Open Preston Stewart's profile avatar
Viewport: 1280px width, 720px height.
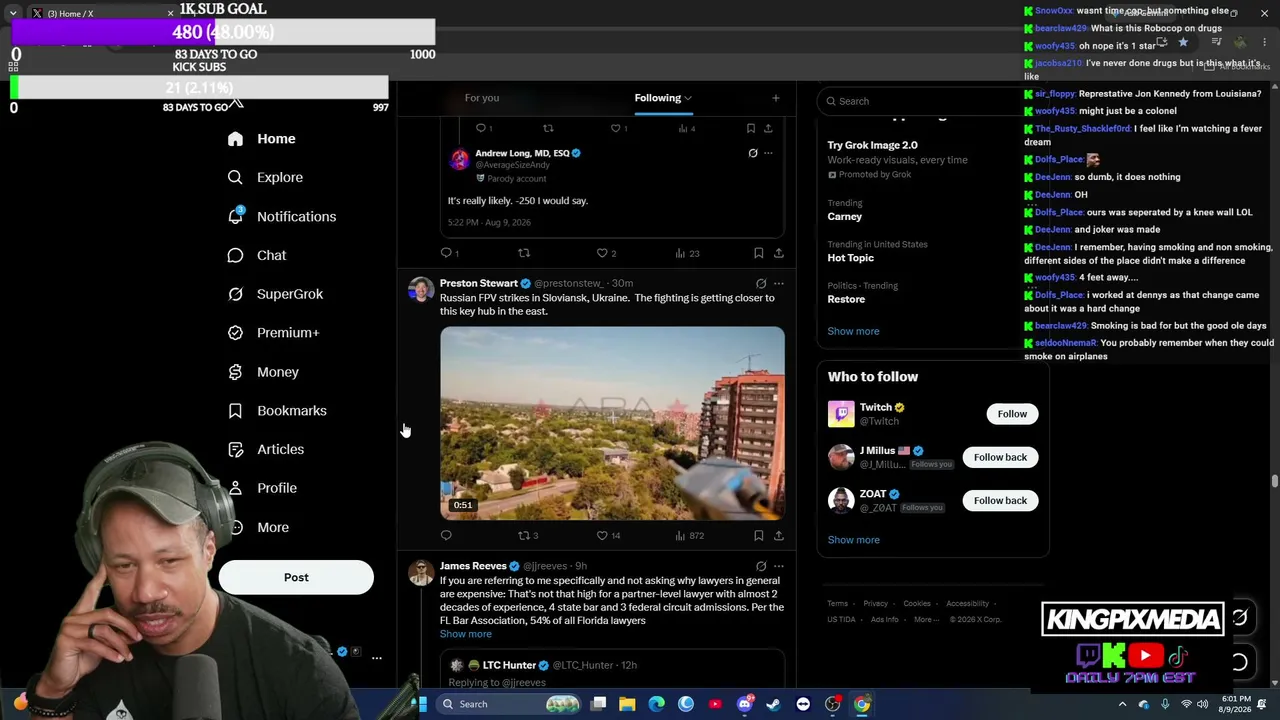tap(421, 291)
